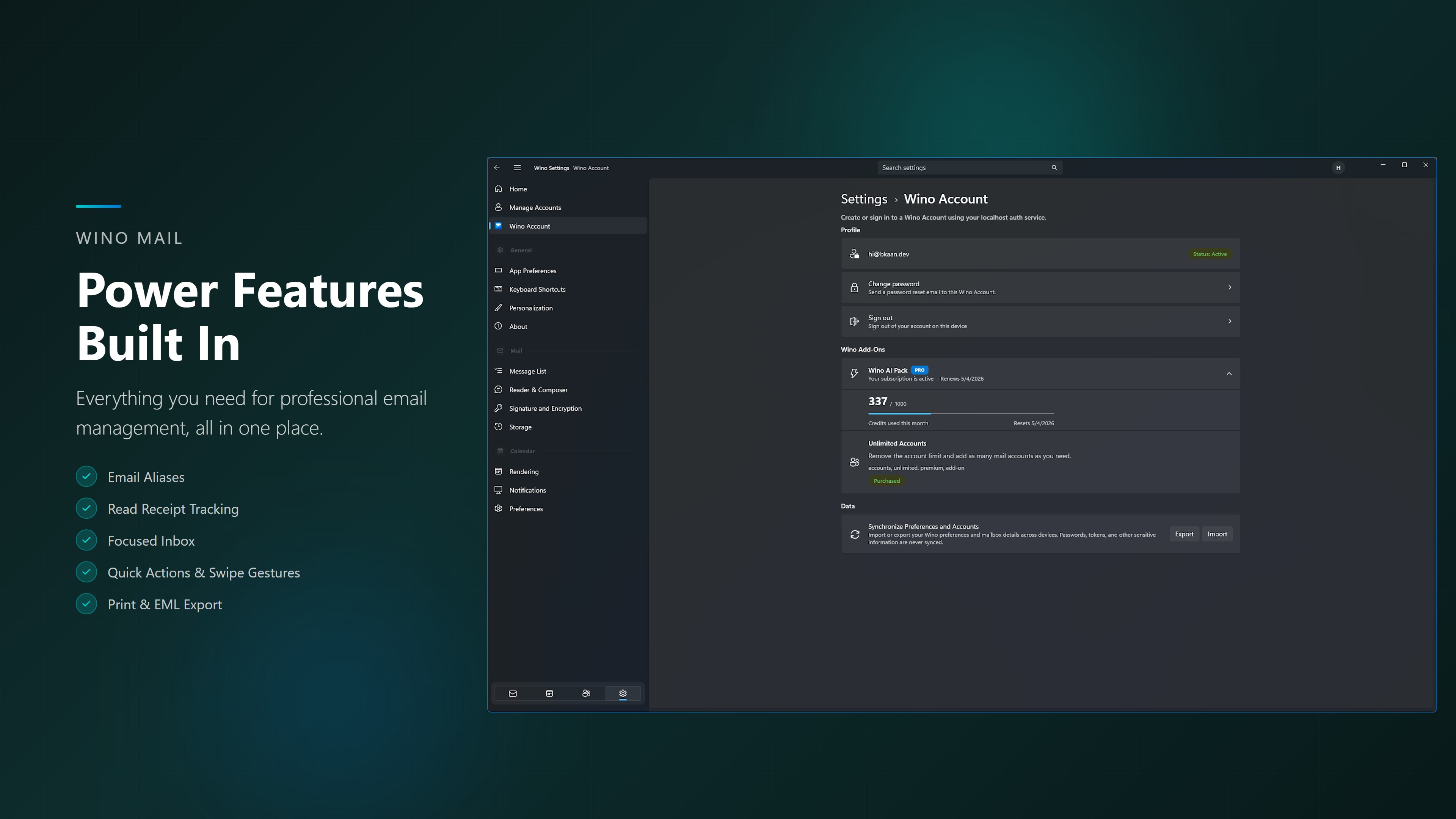The width and height of the screenshot is (1456, 819).
Task: Click the hi@bkaan.dev email text
Action: 888,254
